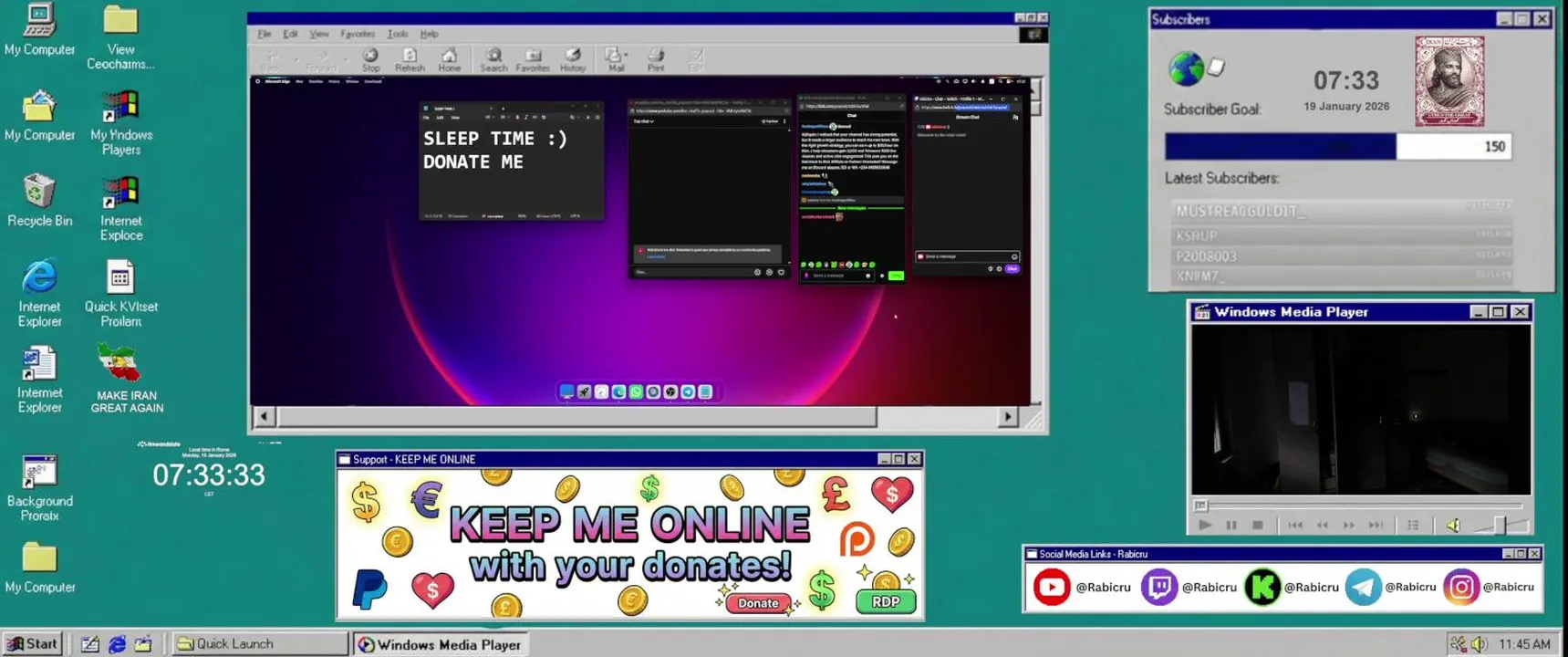
Task: Open the View menu
Action: 318,34
